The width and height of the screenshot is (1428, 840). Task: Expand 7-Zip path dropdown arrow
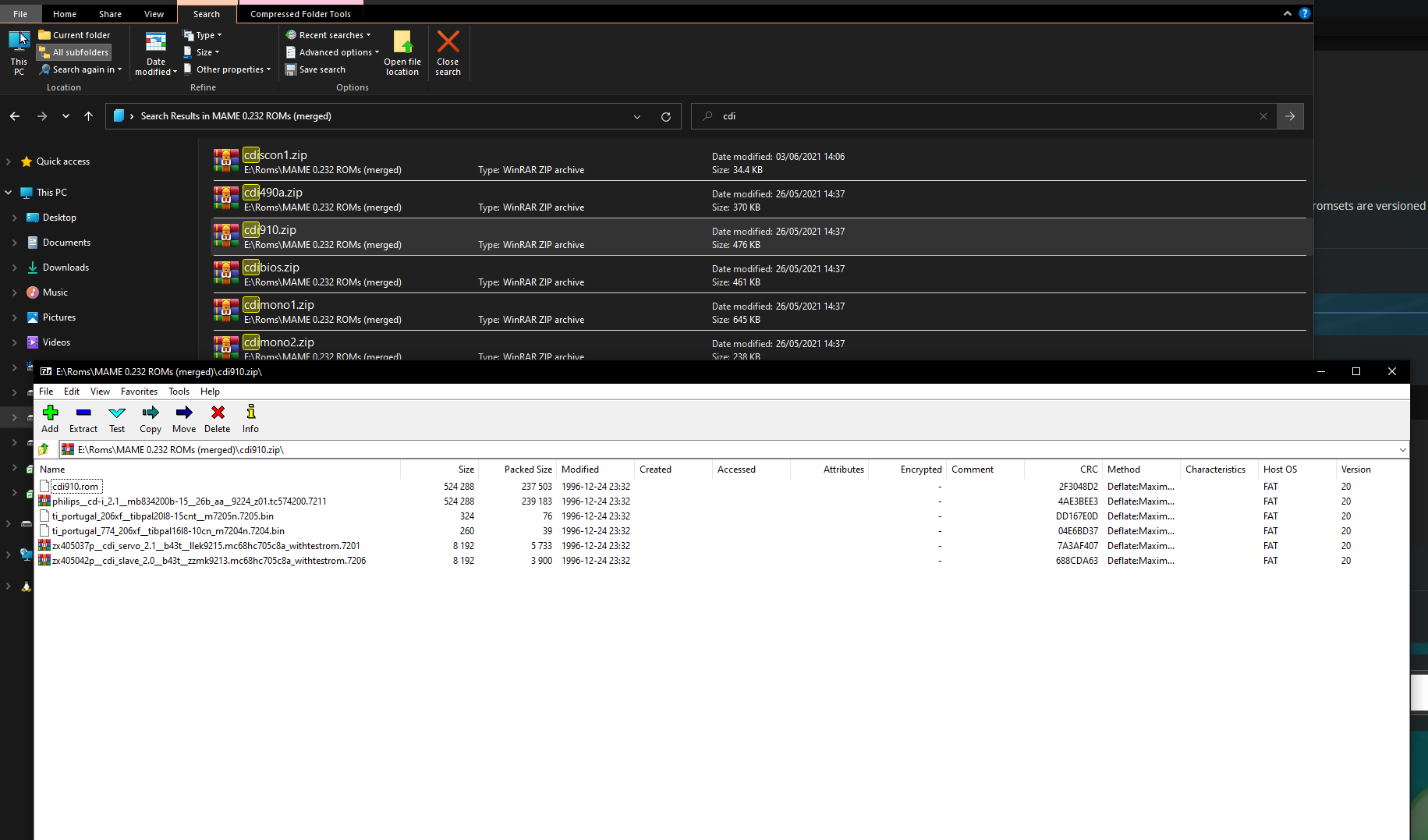click(x=1402, y=449)
